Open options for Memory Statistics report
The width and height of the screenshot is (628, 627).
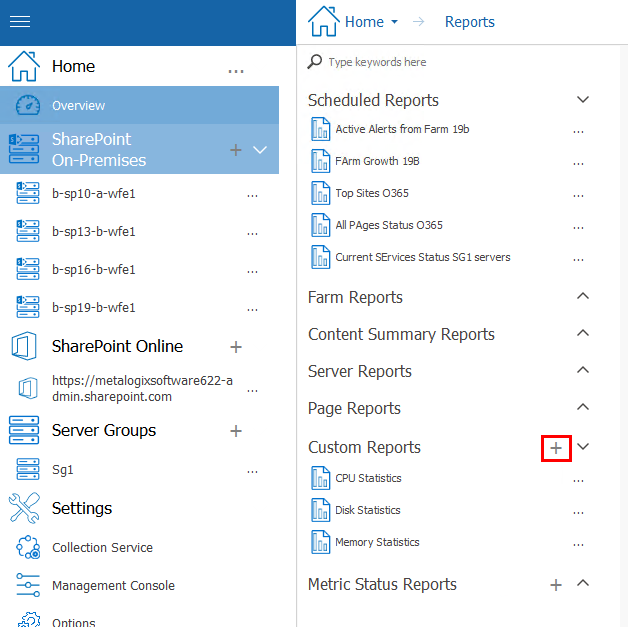coord(578,545)
